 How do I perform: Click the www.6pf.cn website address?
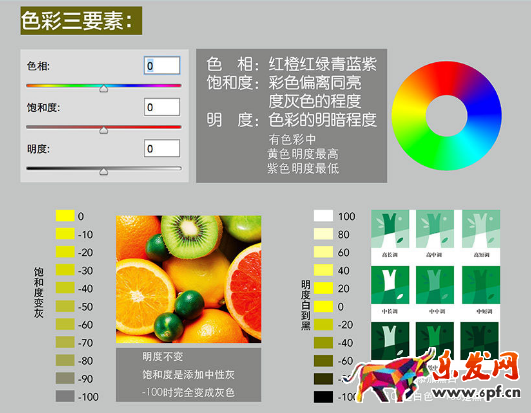tap(477, 393)
